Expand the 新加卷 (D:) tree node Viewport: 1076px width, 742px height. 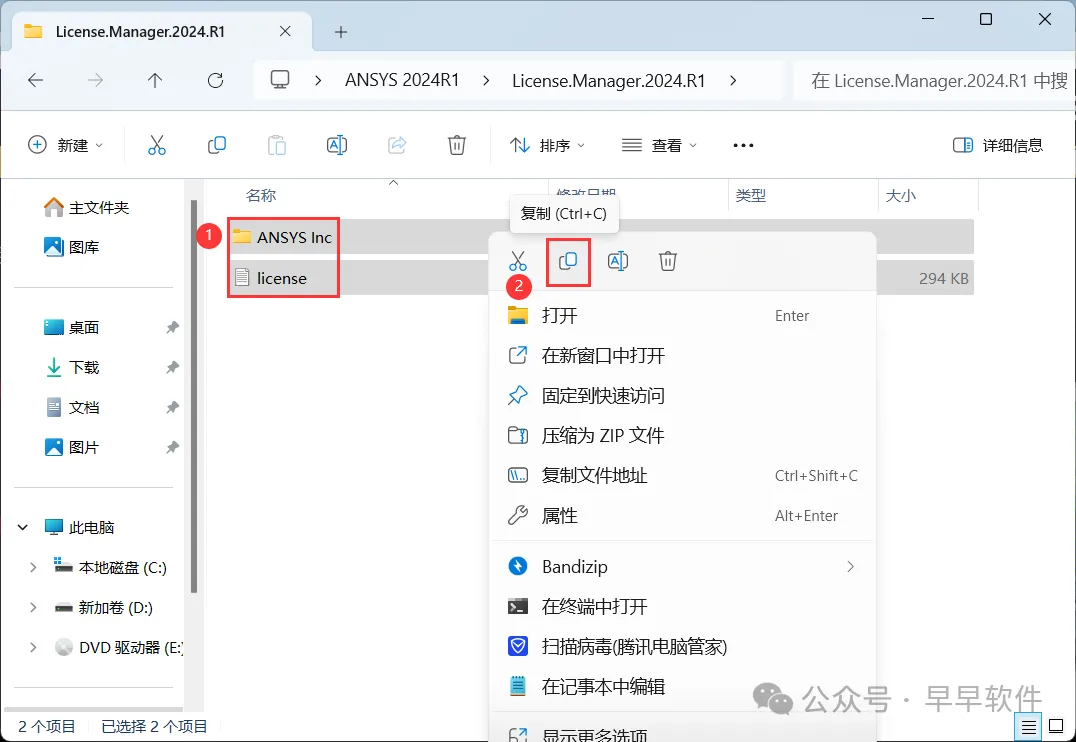33,607
